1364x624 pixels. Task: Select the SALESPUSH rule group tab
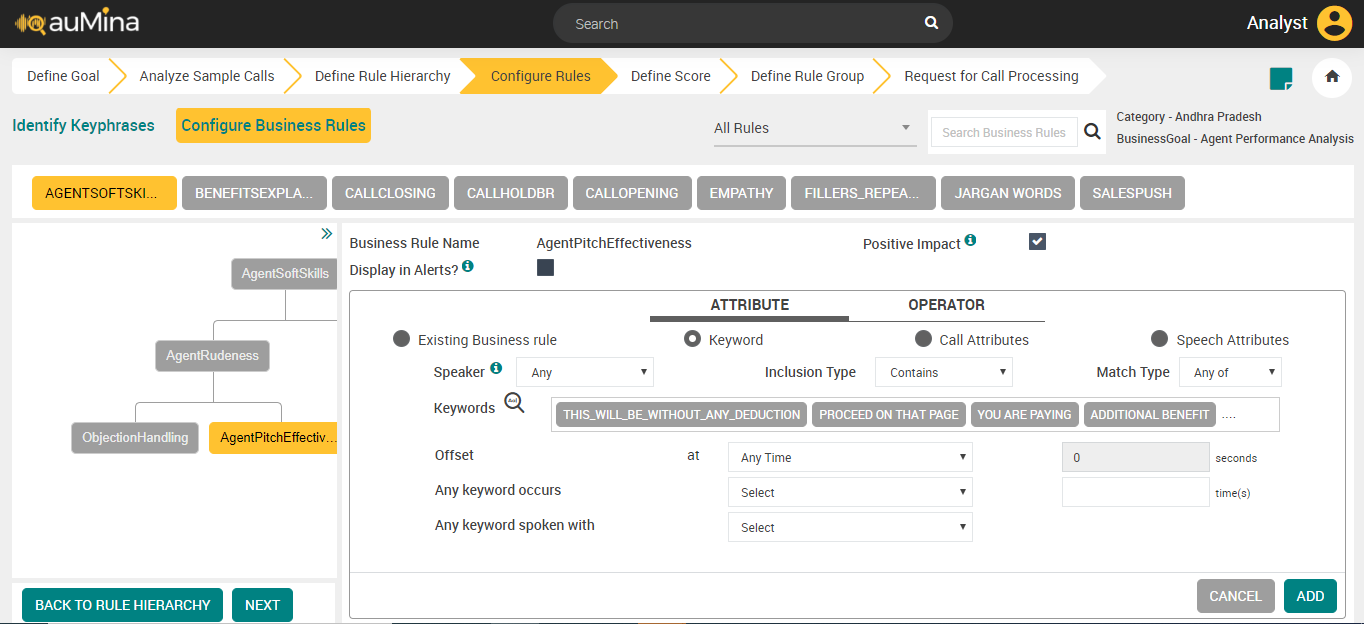click(1132, 193)
